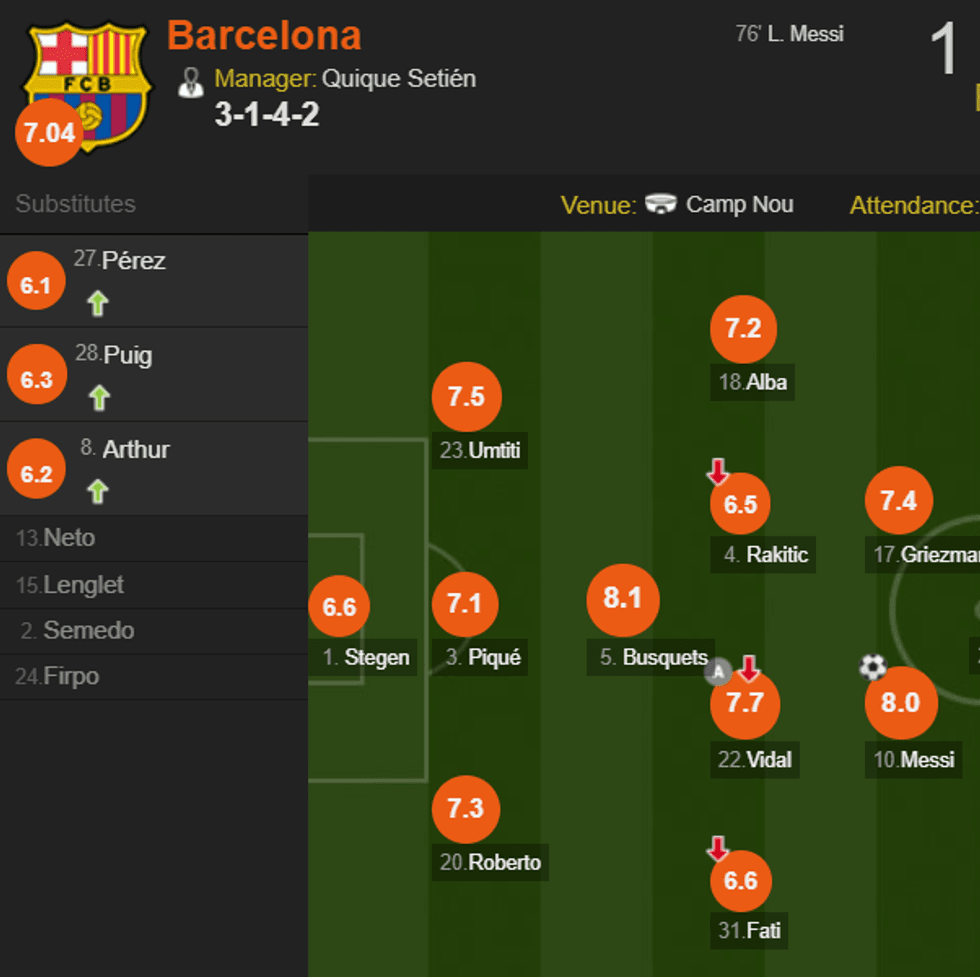Screen dimensions: 980x977
Task: Click Arthur's green substituted-on arrow
Action: click(x=97, y=491)
